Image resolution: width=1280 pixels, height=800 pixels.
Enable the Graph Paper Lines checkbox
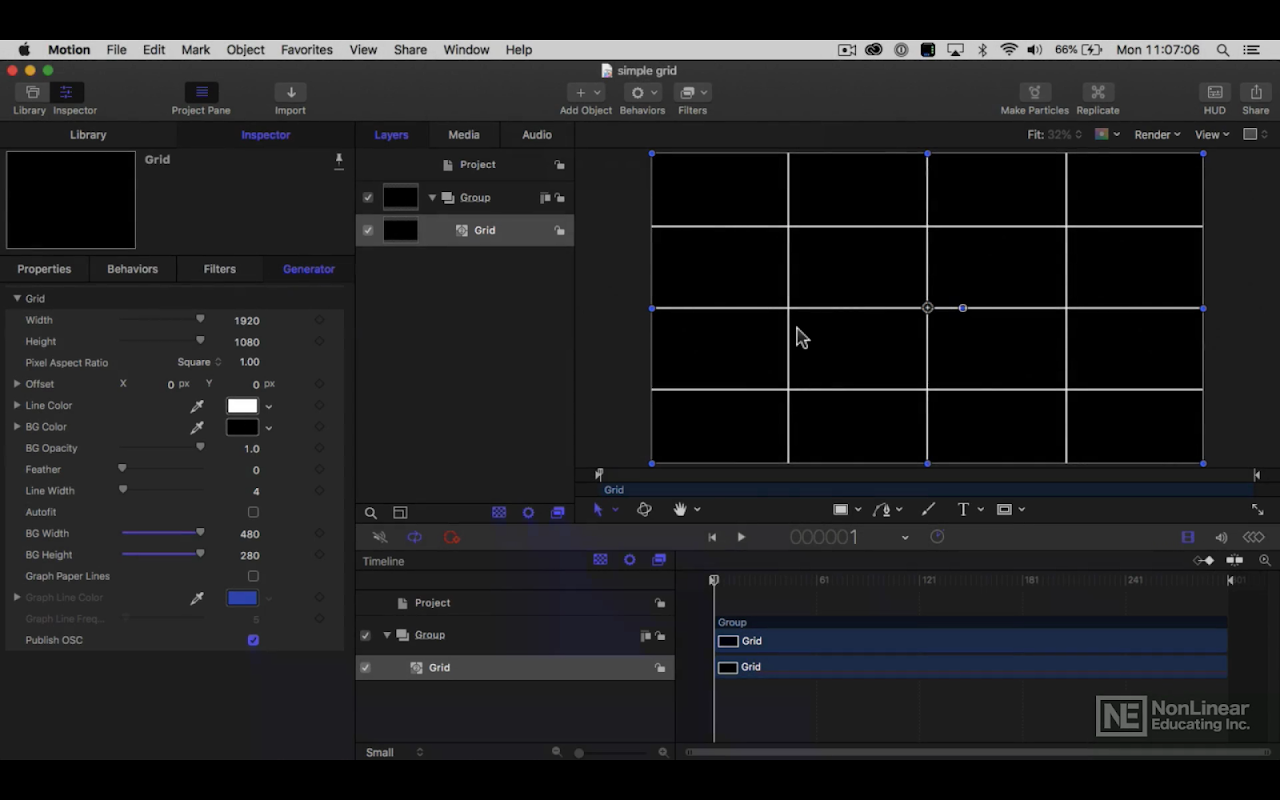pos(253,576)
